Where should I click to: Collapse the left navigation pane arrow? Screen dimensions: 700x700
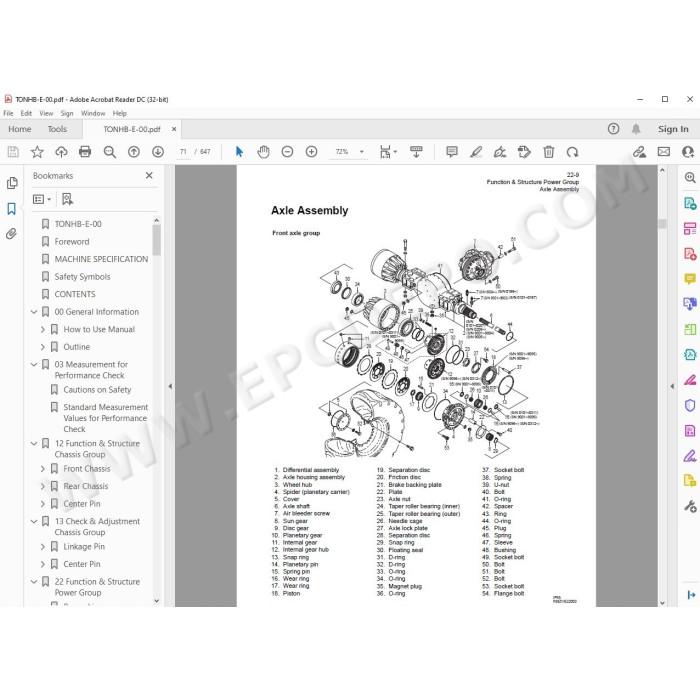(x=170, y=386)
